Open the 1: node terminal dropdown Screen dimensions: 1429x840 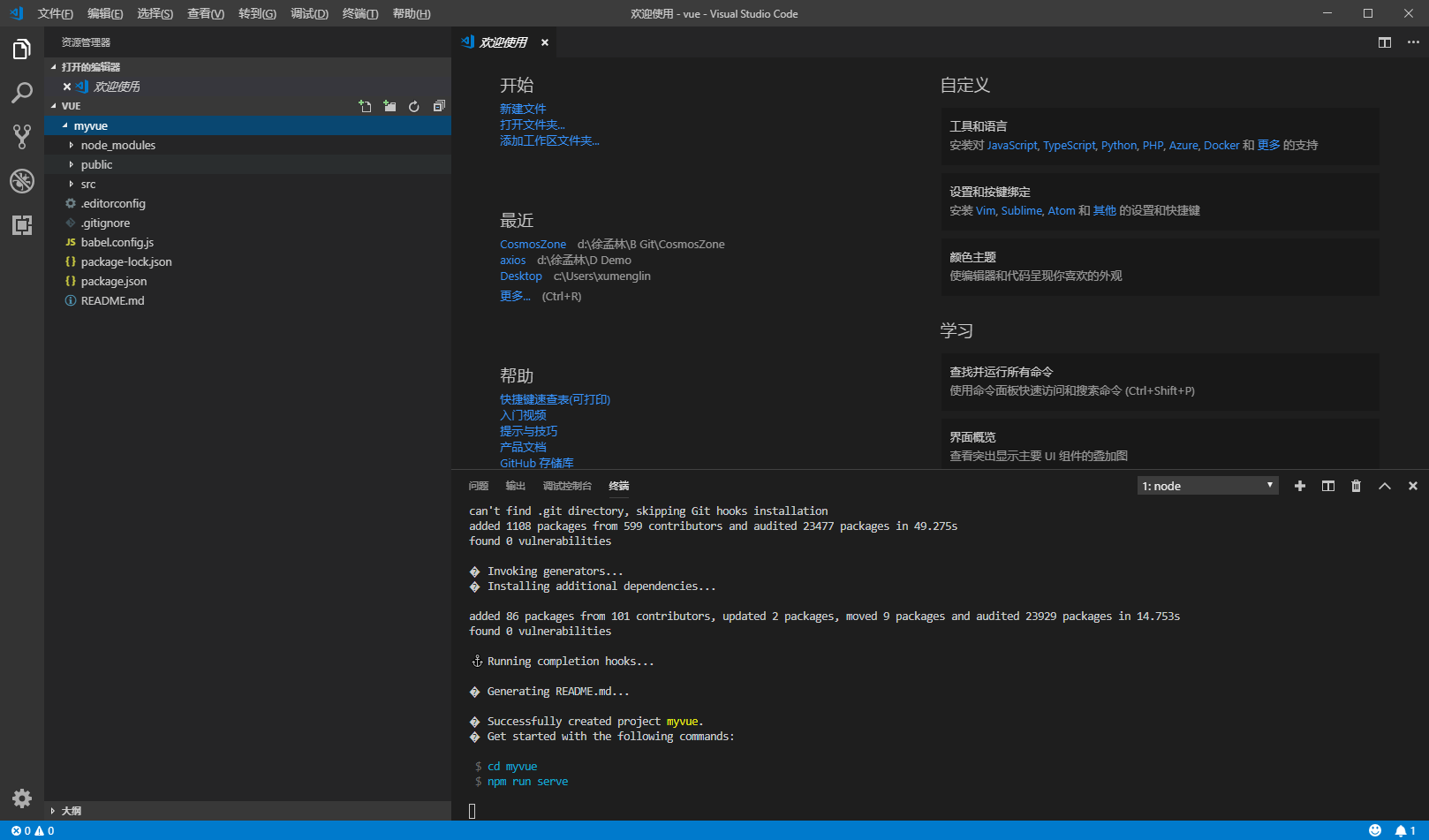(x=1208, y=486)
